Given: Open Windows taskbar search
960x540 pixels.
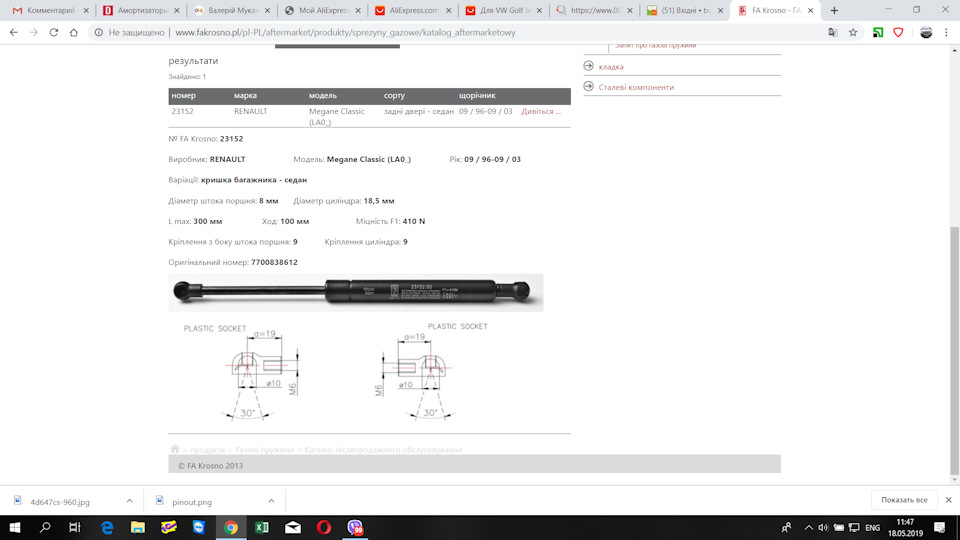Looking at the screenshot, I should [45, 527].
